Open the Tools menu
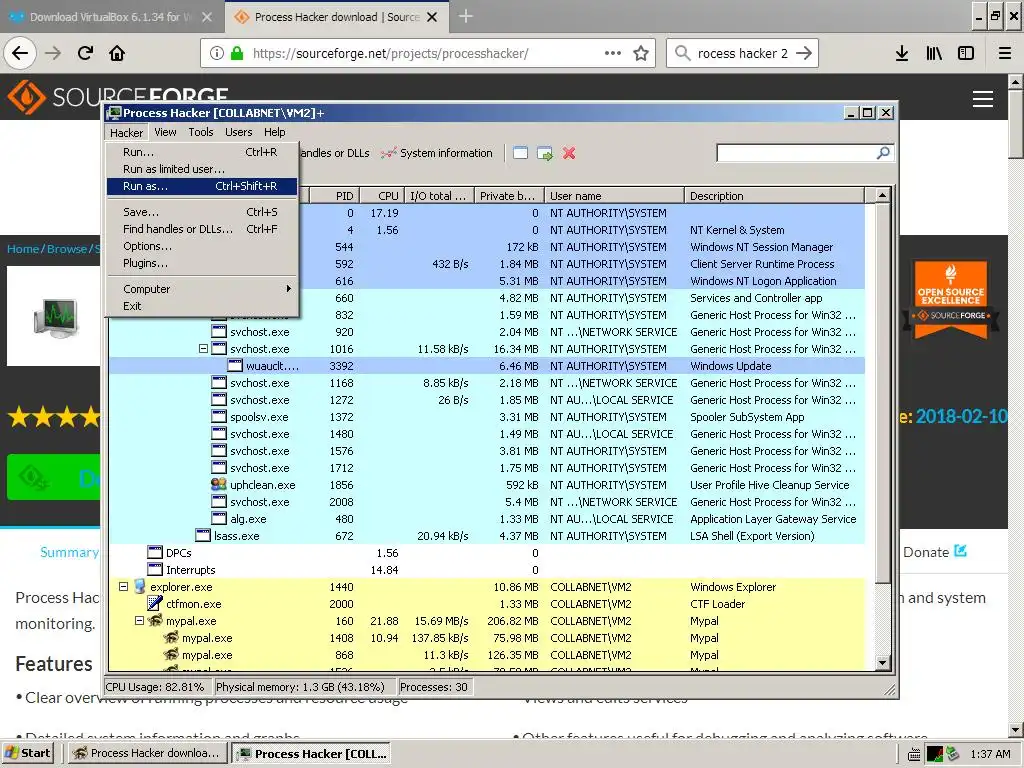The width and height of the screenshot is (1024, 768). click(200, 132)
